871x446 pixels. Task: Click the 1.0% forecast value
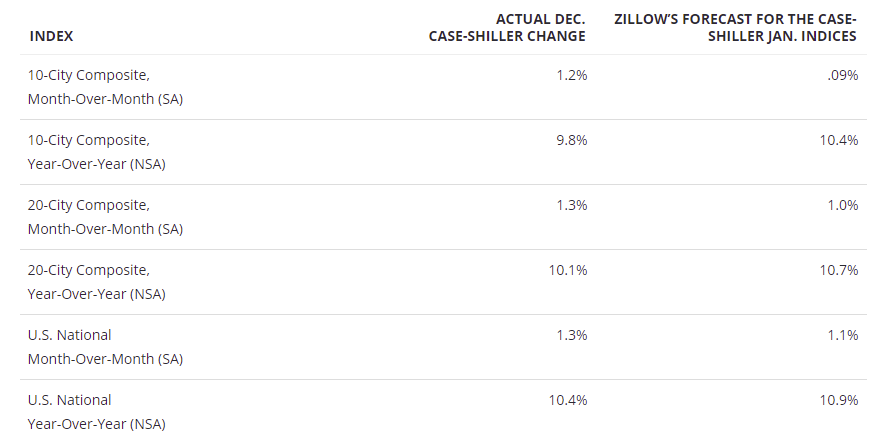(x=843, y=205)
